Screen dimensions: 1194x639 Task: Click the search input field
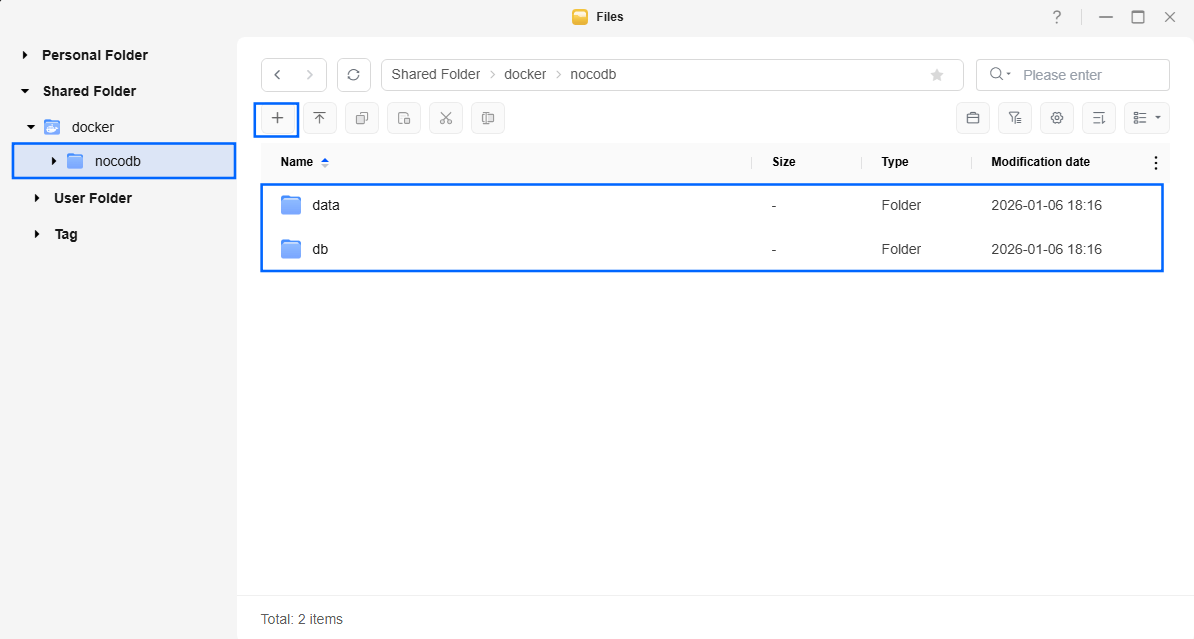coord(1090,75)
